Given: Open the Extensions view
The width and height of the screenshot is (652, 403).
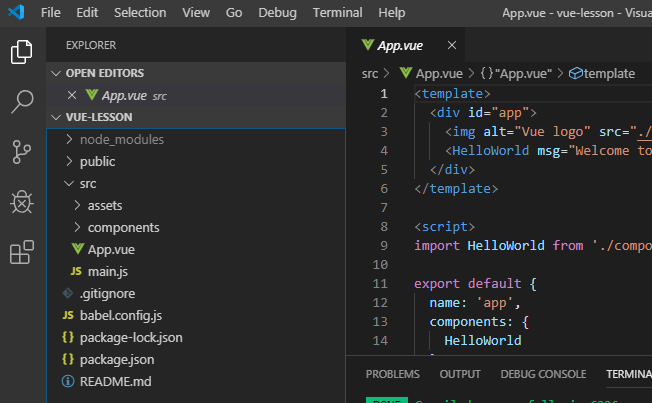Looking at the screenshot, I should [22, 252].
